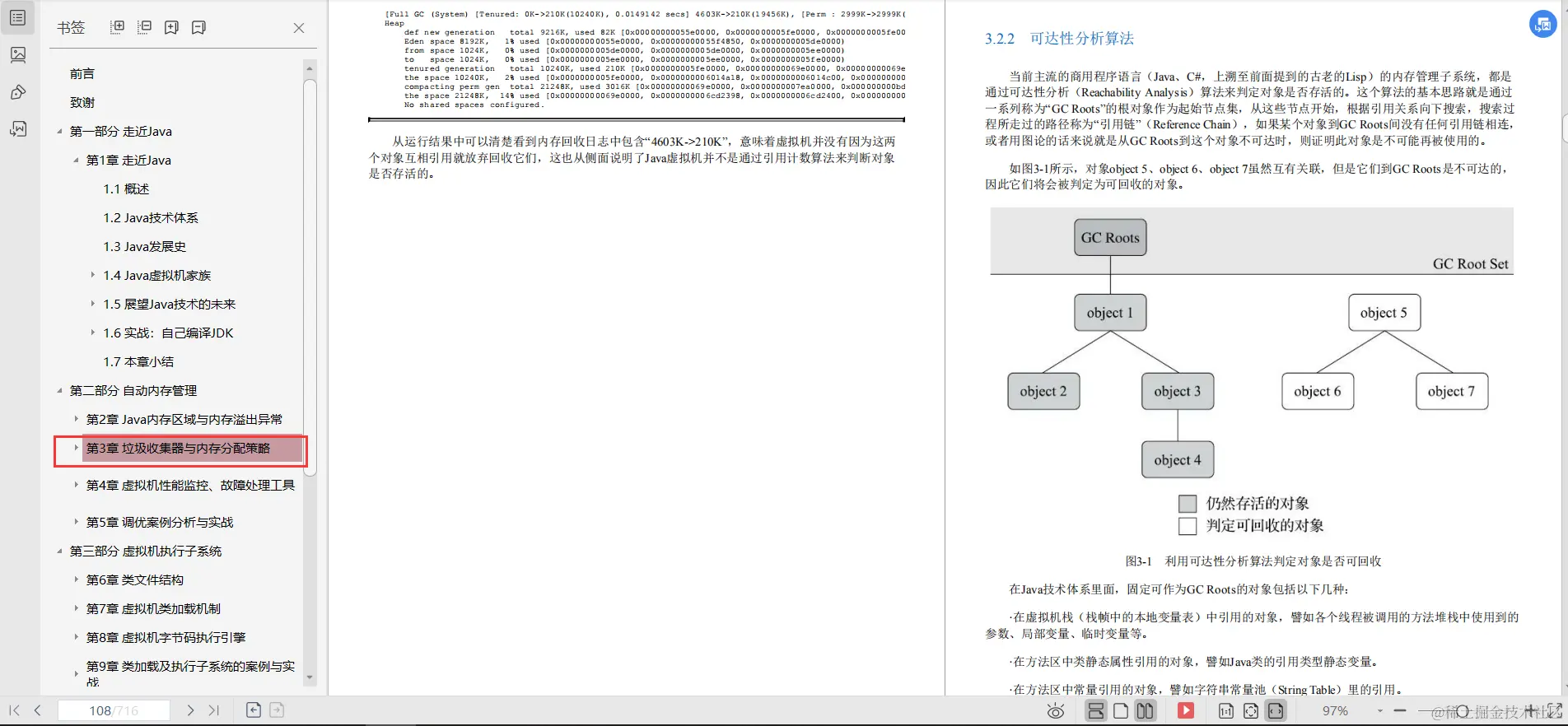Toggle continuous scrolling layout
Viewport: 1568px width, 726px height.
coord(1096,711)
